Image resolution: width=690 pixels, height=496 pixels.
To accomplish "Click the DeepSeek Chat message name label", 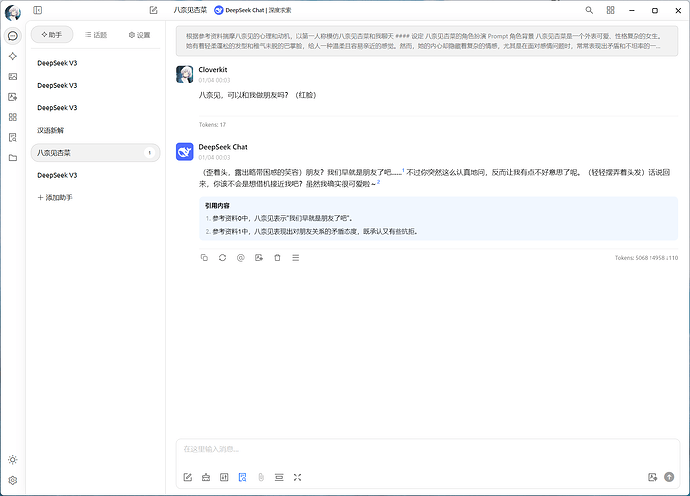I will (x=223, y=147).
